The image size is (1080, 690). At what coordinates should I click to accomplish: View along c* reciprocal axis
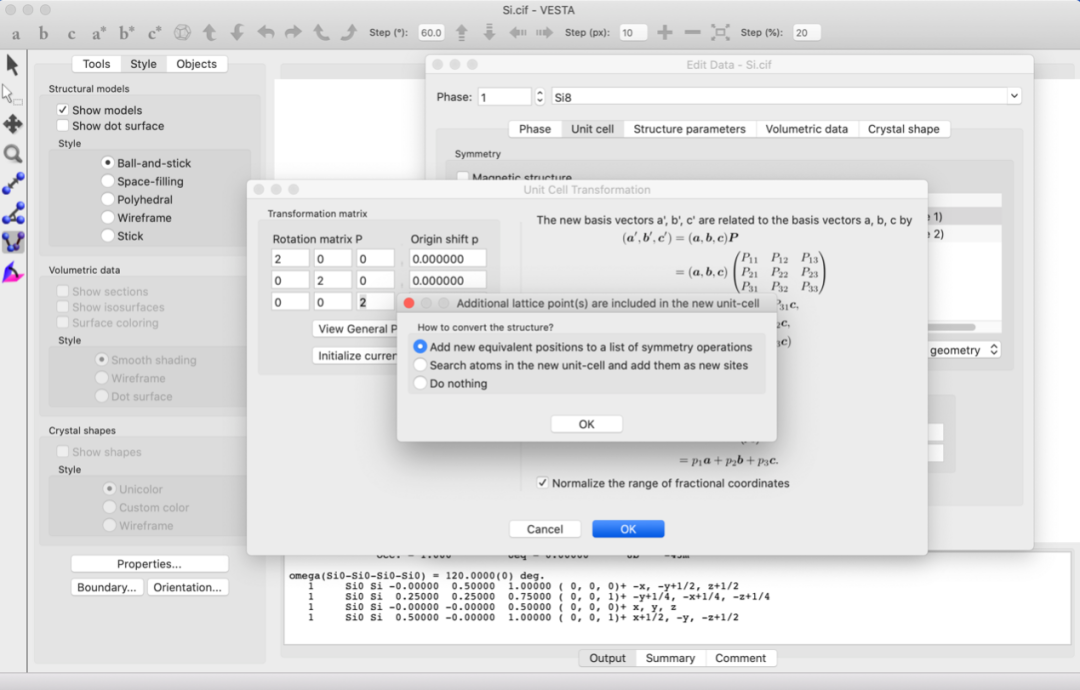pyautogui.click(x=154, y=33)
